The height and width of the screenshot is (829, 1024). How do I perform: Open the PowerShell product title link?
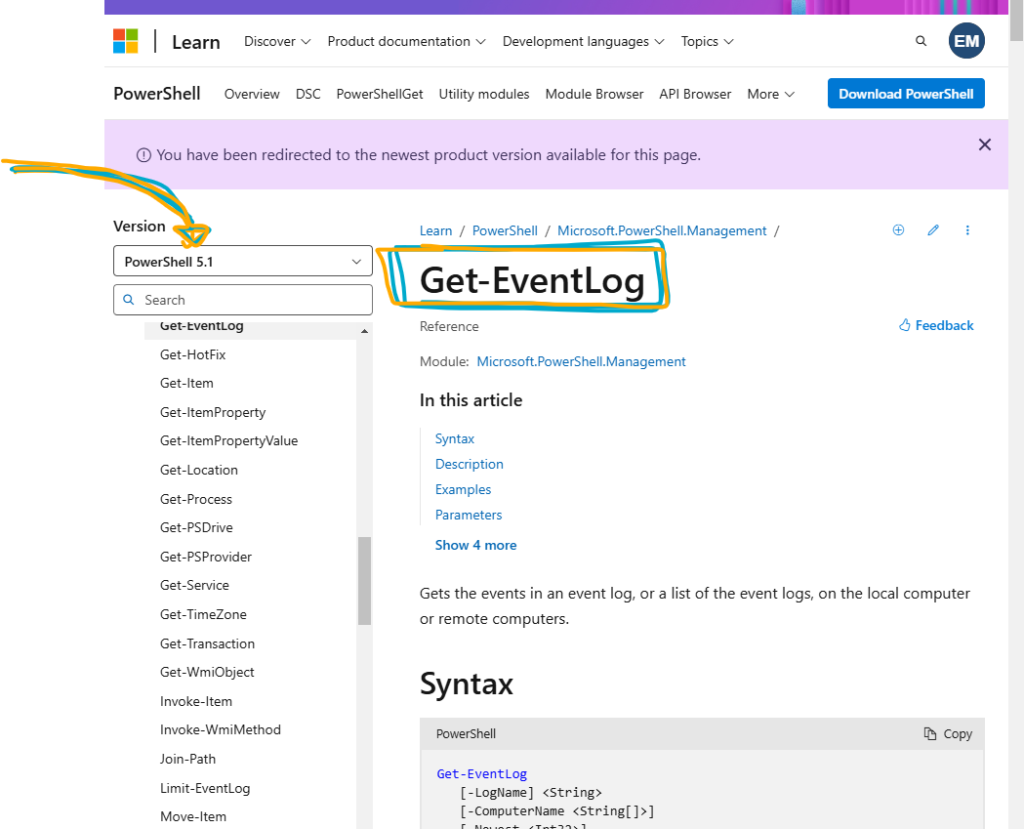157,93
